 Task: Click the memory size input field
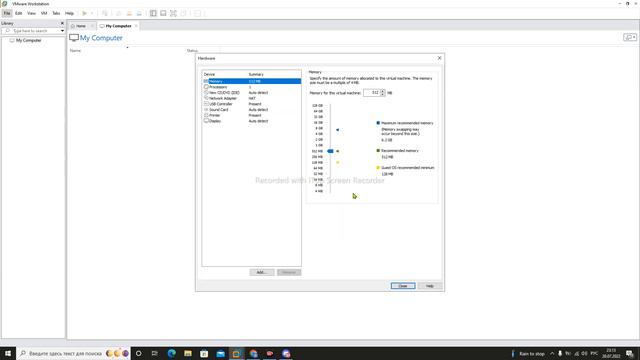point(372,93)
